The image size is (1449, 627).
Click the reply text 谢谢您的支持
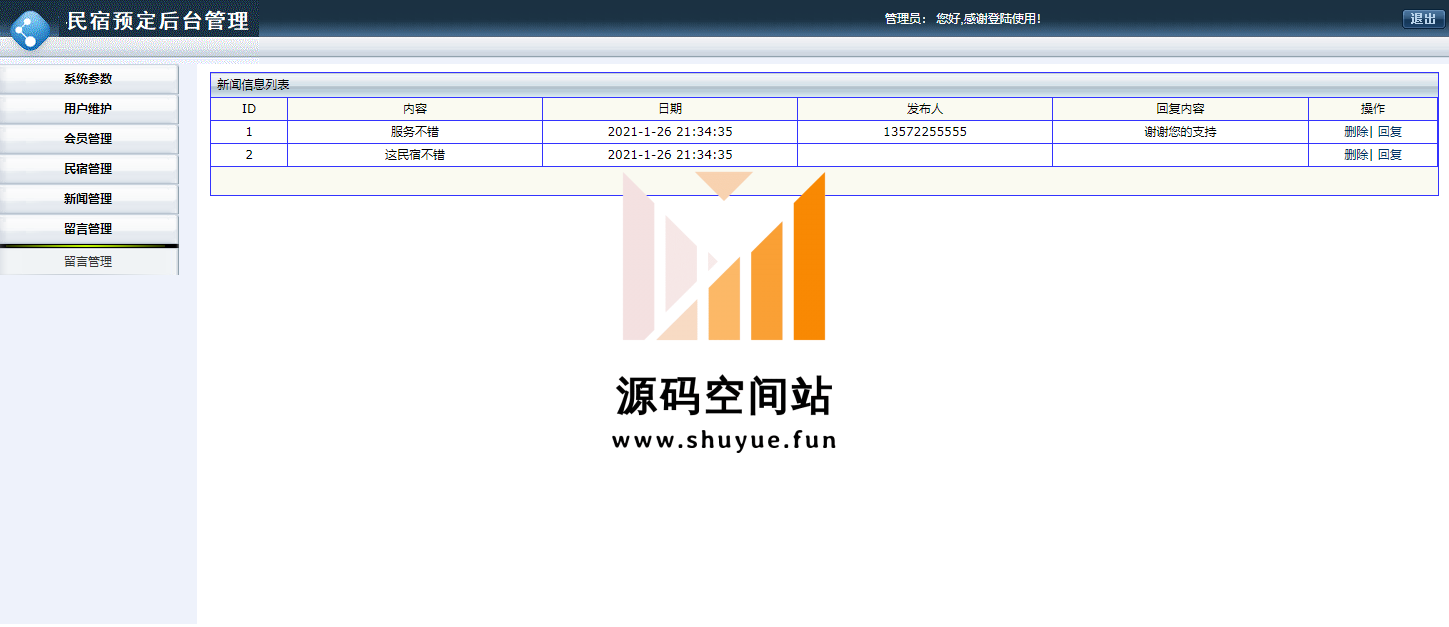[x=1180, y=132]
